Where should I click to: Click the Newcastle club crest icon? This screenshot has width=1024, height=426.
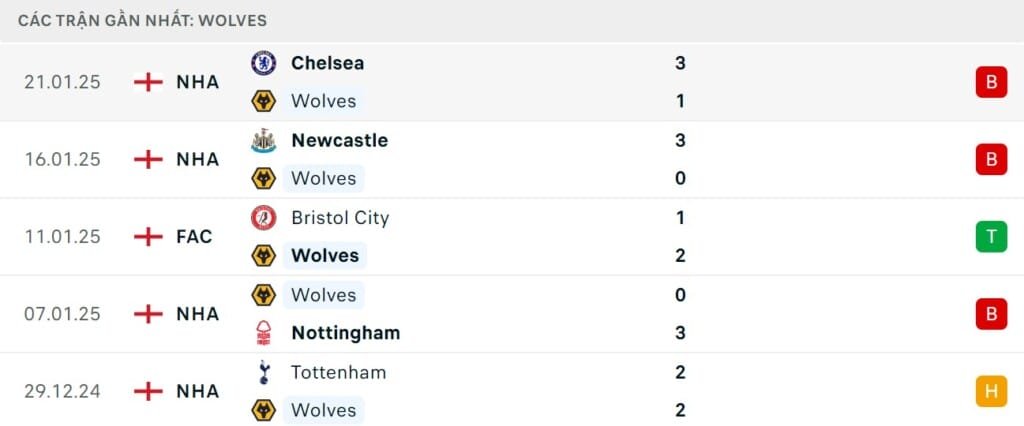[x=263, y=140]
